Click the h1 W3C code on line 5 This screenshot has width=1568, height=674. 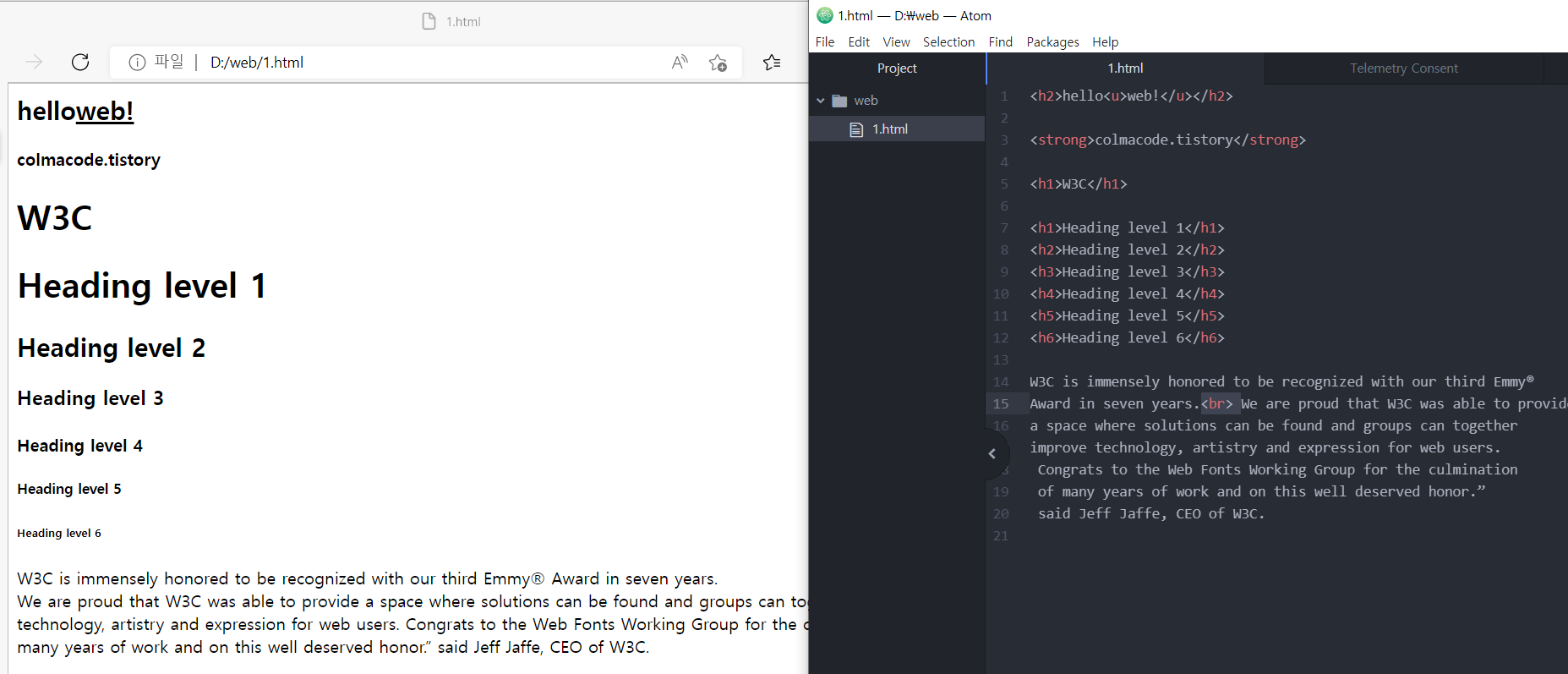tap(1078, 184)
